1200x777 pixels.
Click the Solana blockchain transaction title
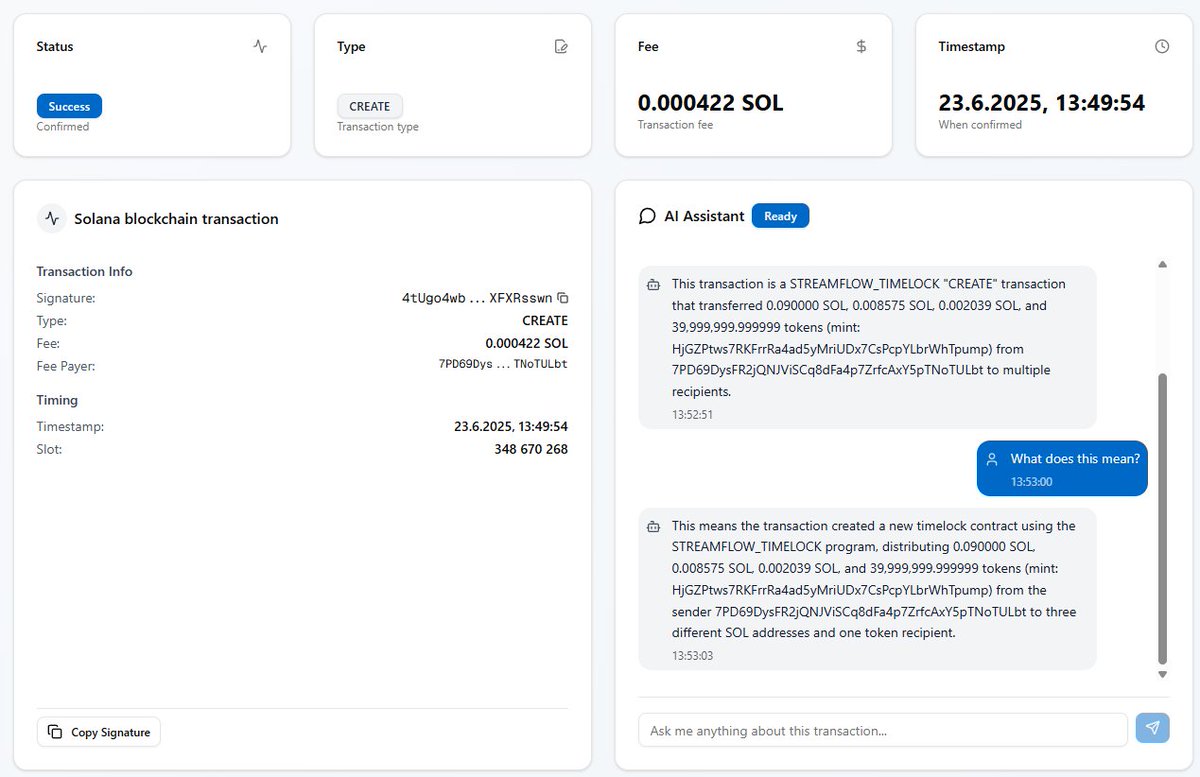point(177,218)
